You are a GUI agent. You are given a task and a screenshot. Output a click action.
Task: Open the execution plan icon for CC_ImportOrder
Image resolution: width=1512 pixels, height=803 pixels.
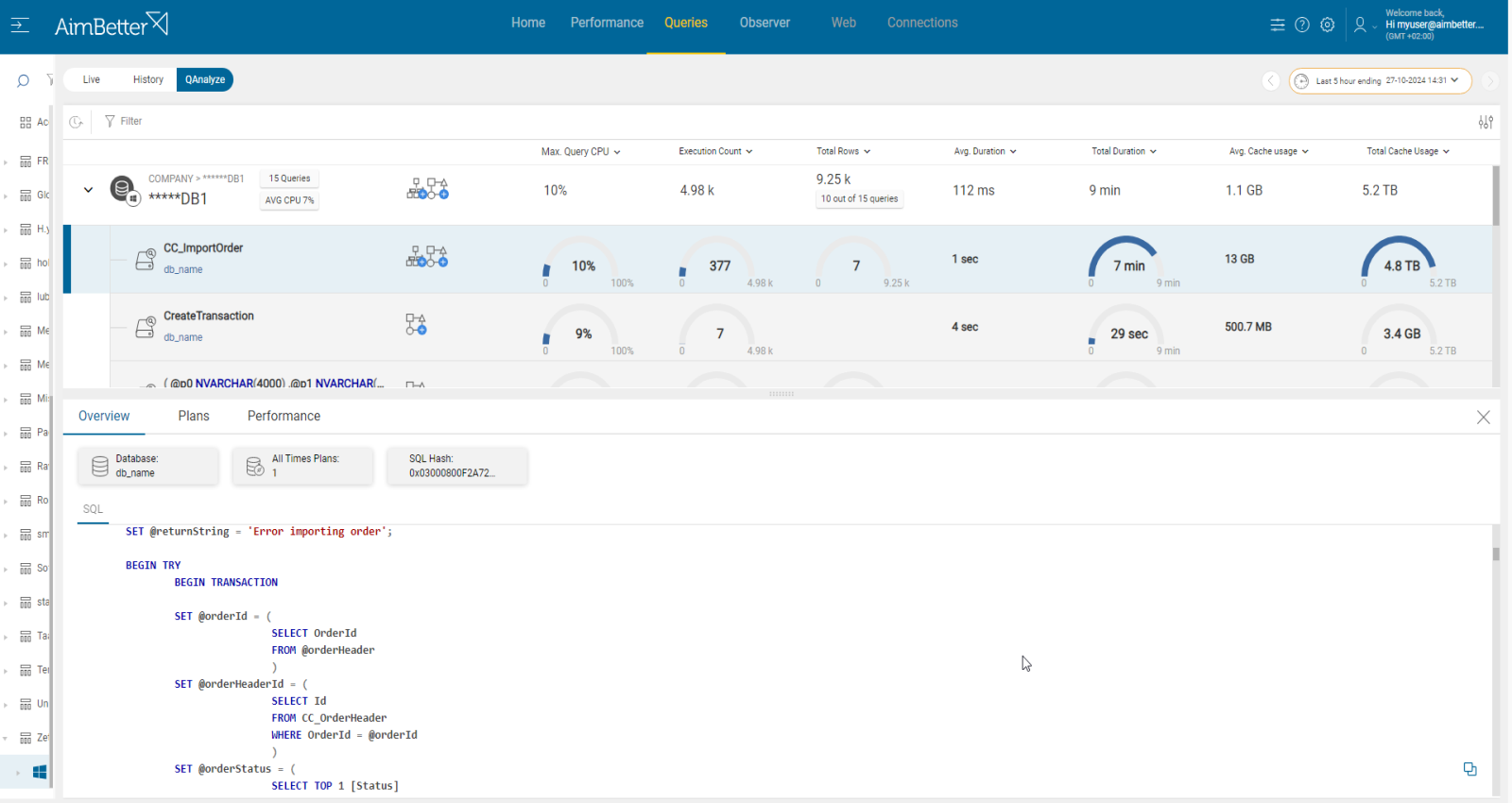(x=427, y=257)
